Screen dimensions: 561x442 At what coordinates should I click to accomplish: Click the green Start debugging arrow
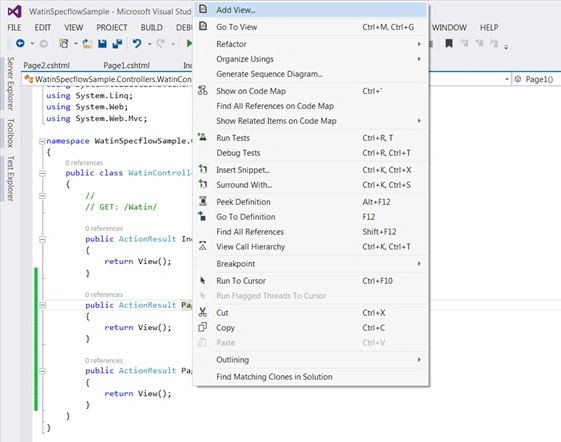point(189,44)
